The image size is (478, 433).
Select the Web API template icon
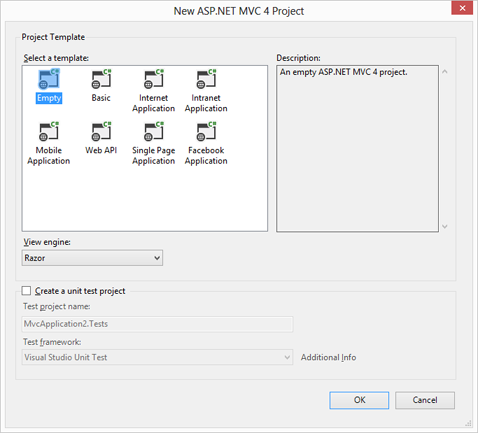[101, 132]
